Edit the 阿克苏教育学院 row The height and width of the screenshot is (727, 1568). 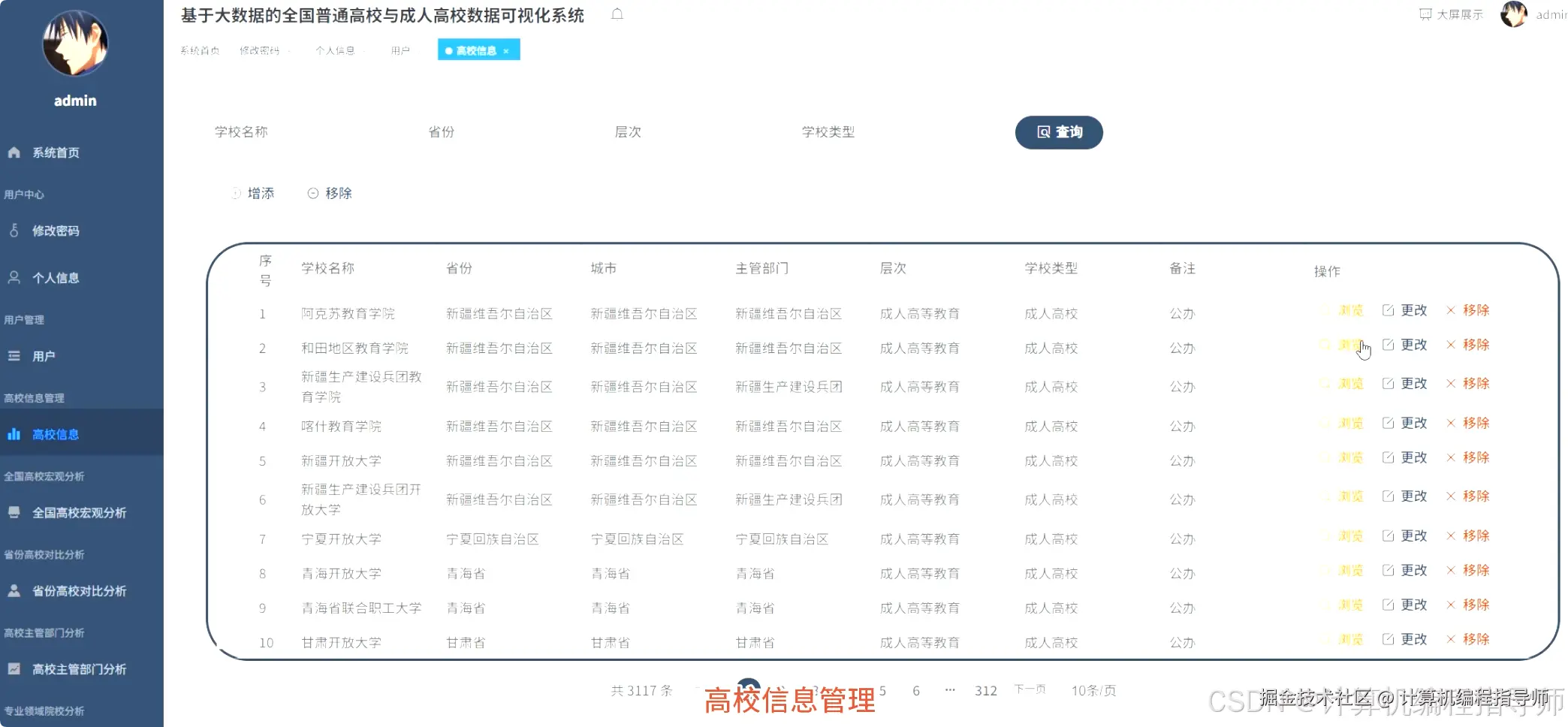tap(1405, 310)
